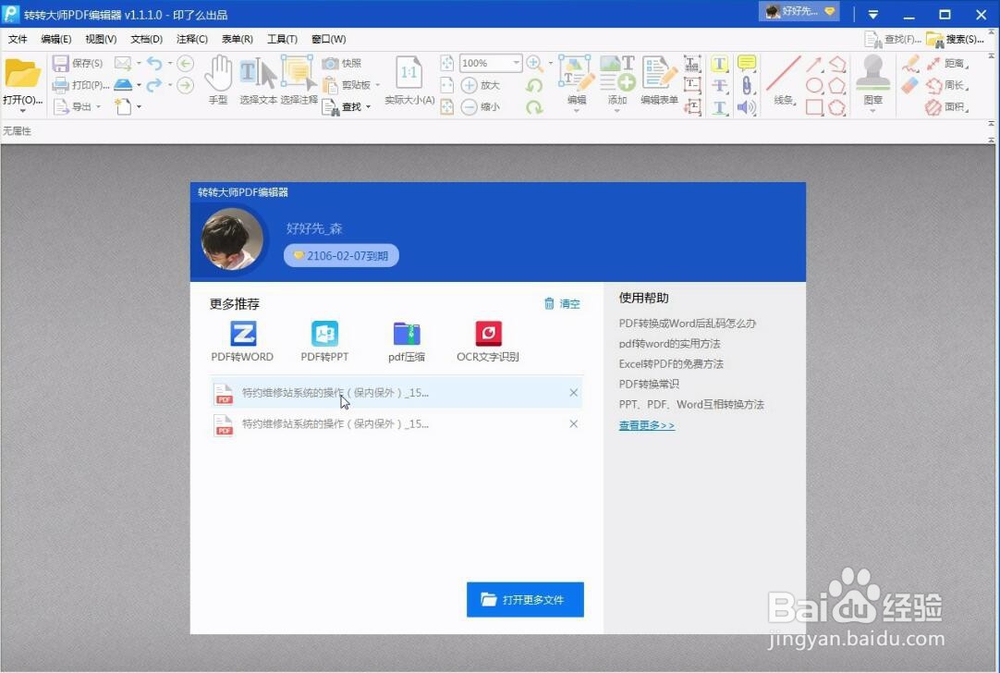
Task: Follow the 查看更多>> help link
Action: click(x=645, y=425)
